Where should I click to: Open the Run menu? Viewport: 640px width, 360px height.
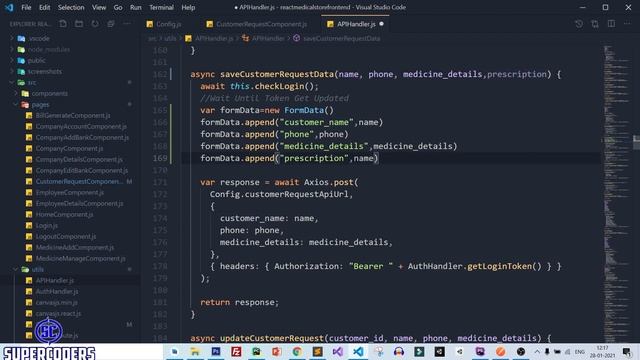[x=136, y=7]
